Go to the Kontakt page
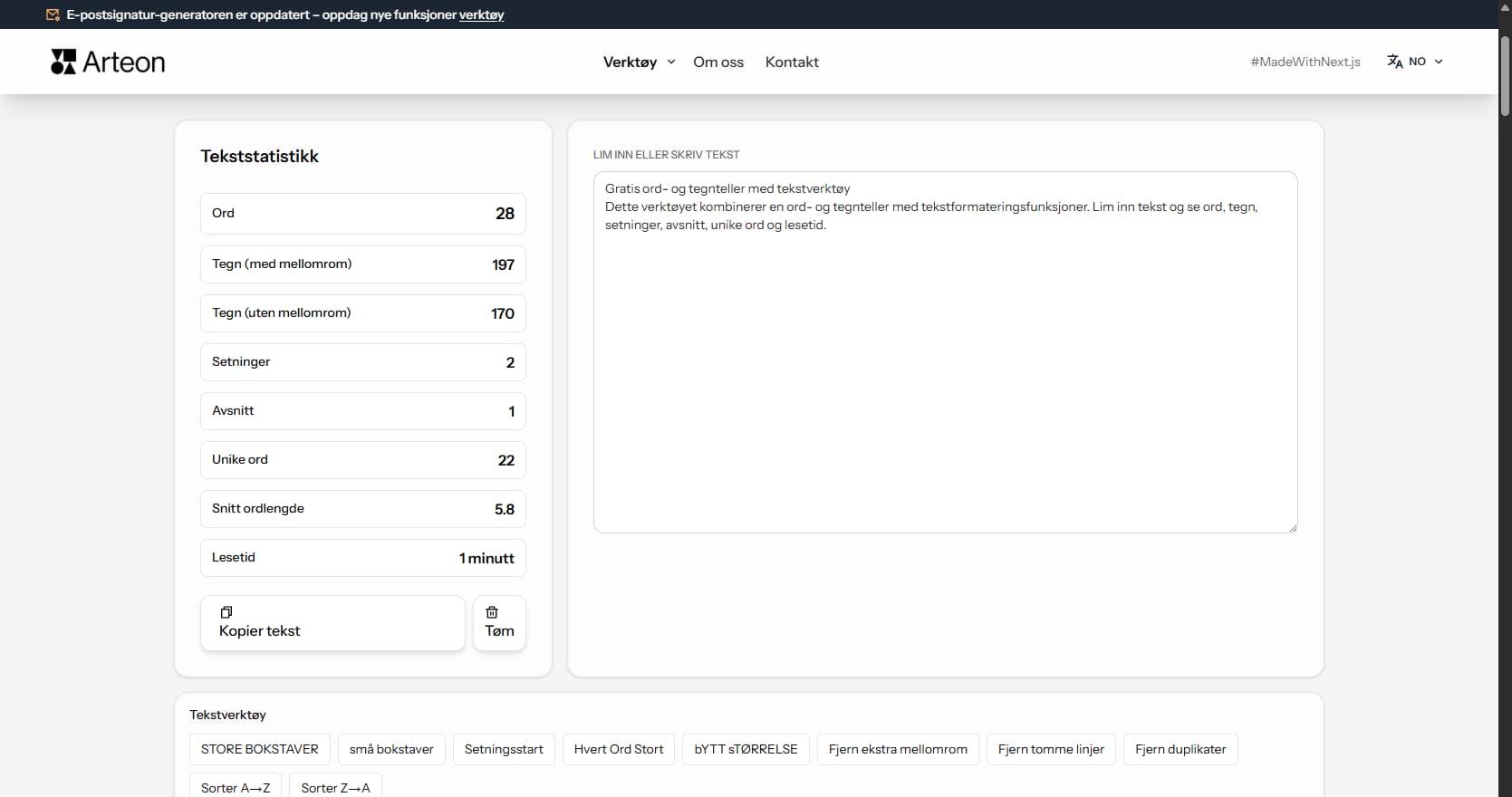Screen dimensions: 1512x797 [791, 62]
